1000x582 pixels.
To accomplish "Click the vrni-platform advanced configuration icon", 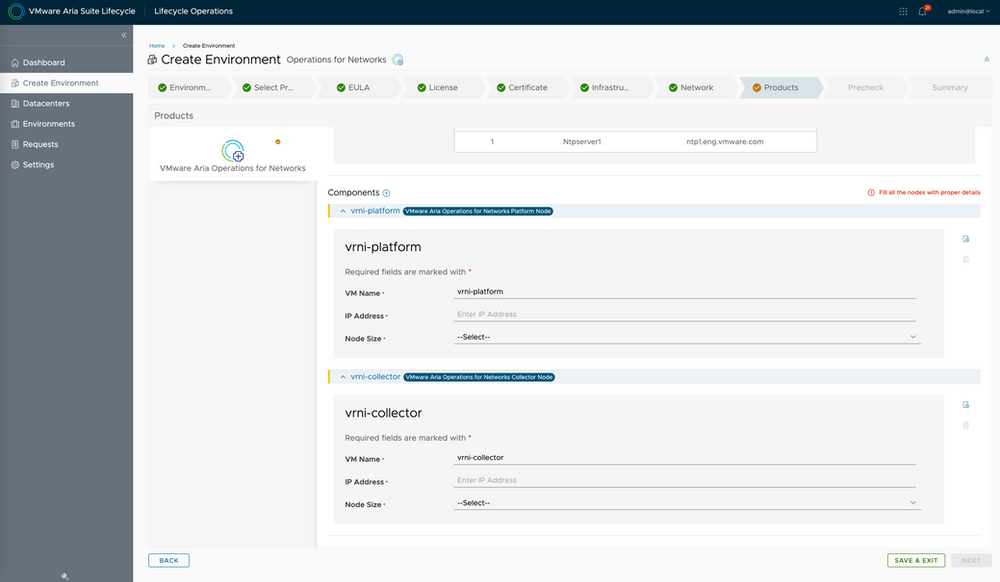I will (966, 239).
